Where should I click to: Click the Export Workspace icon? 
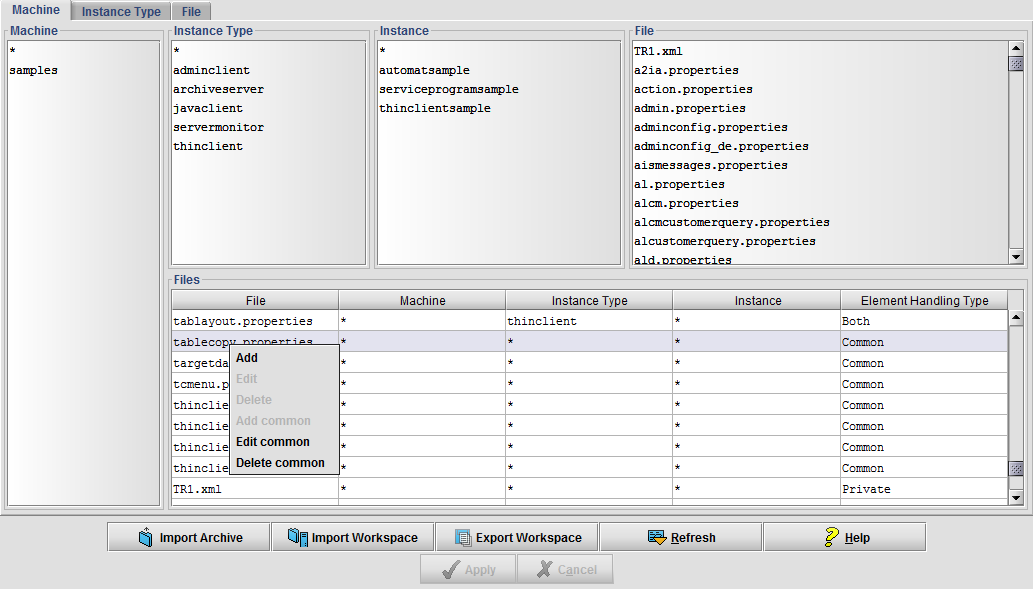[x=462, y=538]
